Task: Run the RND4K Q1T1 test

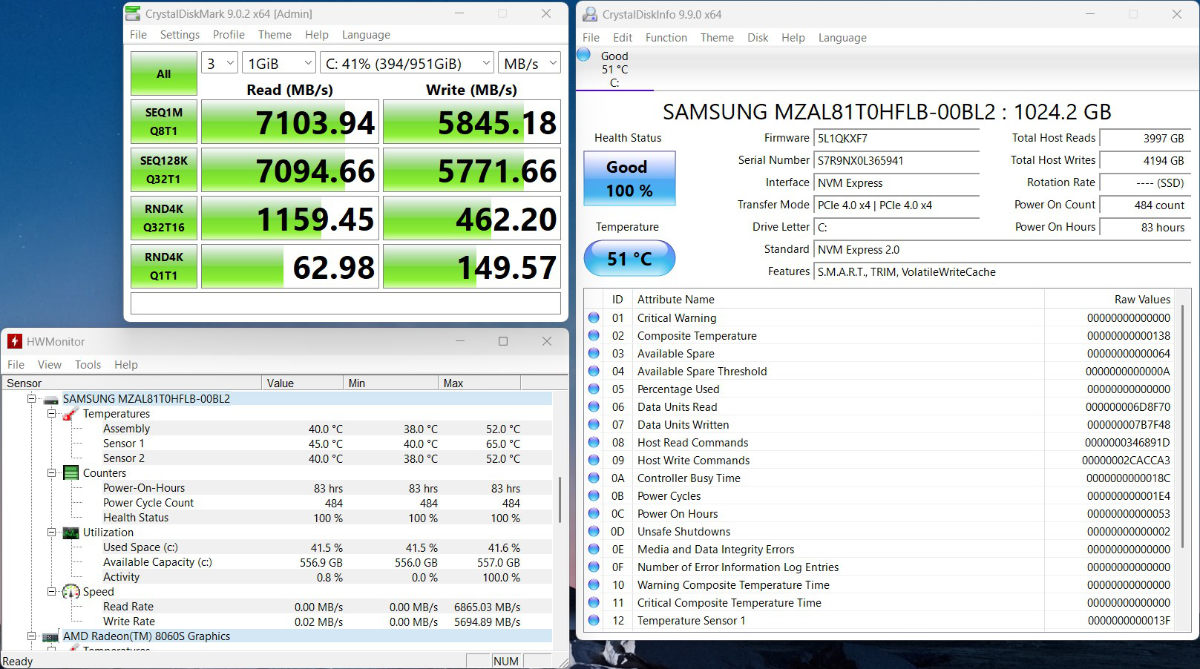Action: pos(164,266)
